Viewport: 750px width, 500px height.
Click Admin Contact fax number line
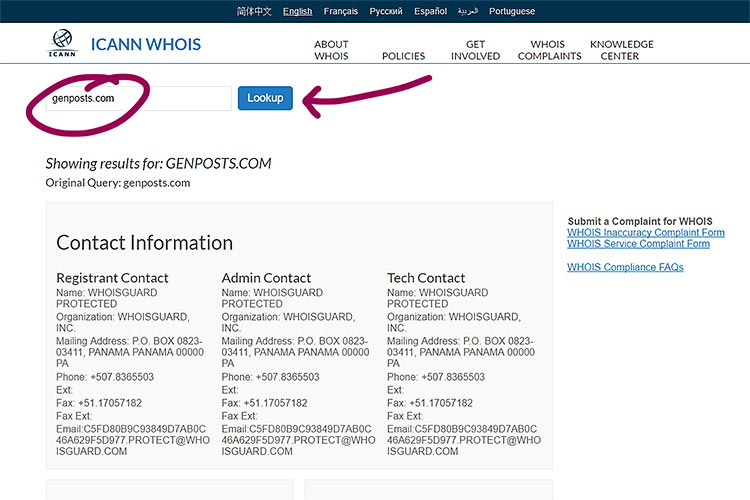[265, 403]
